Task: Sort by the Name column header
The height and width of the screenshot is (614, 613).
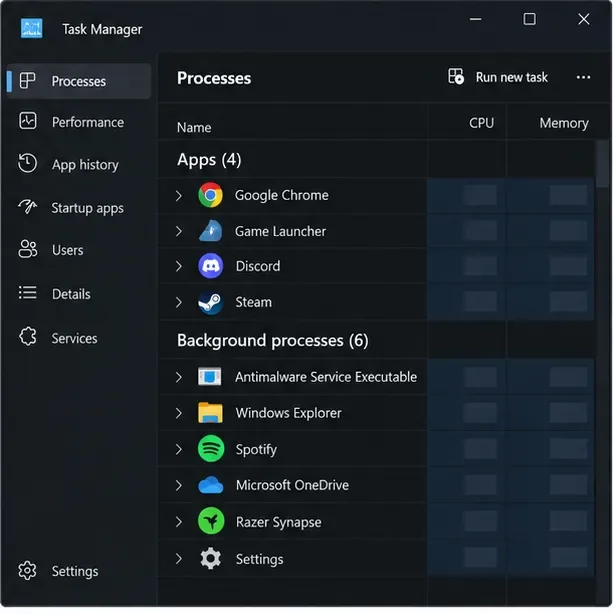Action: (194, 127)
